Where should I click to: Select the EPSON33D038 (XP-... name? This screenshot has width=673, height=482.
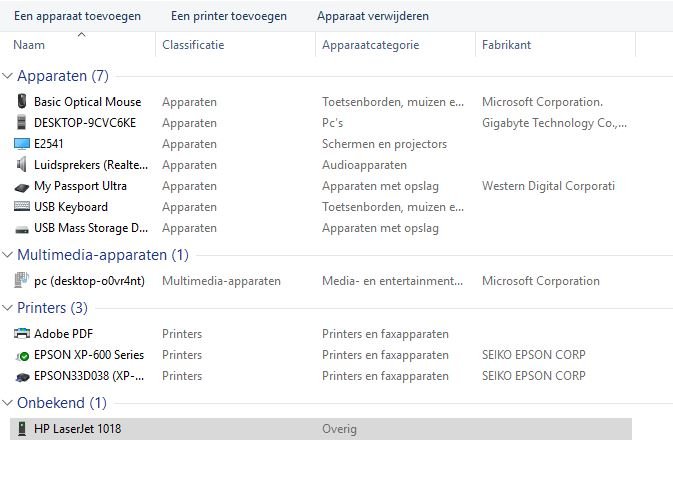(89, 376)
